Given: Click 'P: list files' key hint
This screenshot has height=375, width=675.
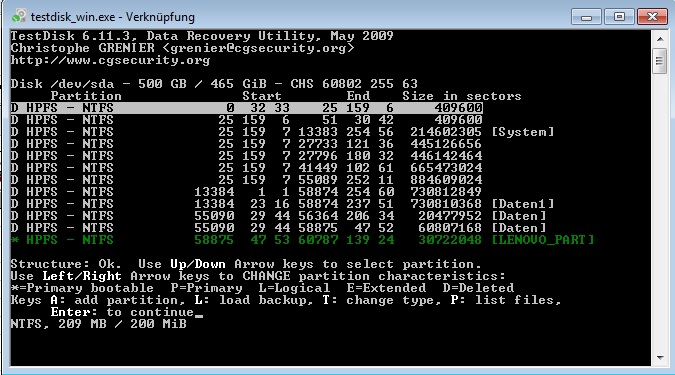Looking at the screenshot, I should (x=506, y=300).
